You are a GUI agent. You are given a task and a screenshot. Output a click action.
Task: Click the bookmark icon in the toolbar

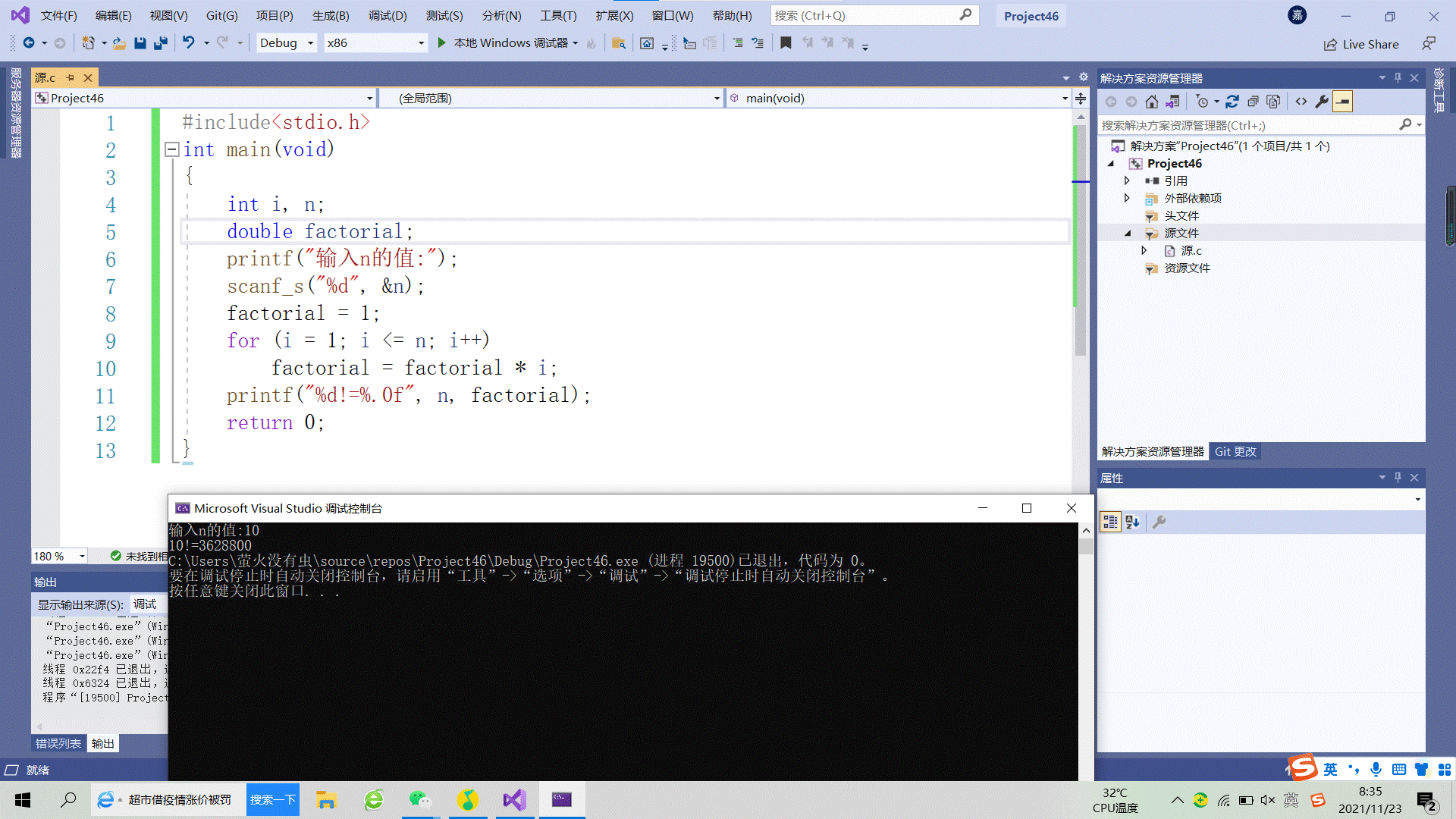point(786,43)
